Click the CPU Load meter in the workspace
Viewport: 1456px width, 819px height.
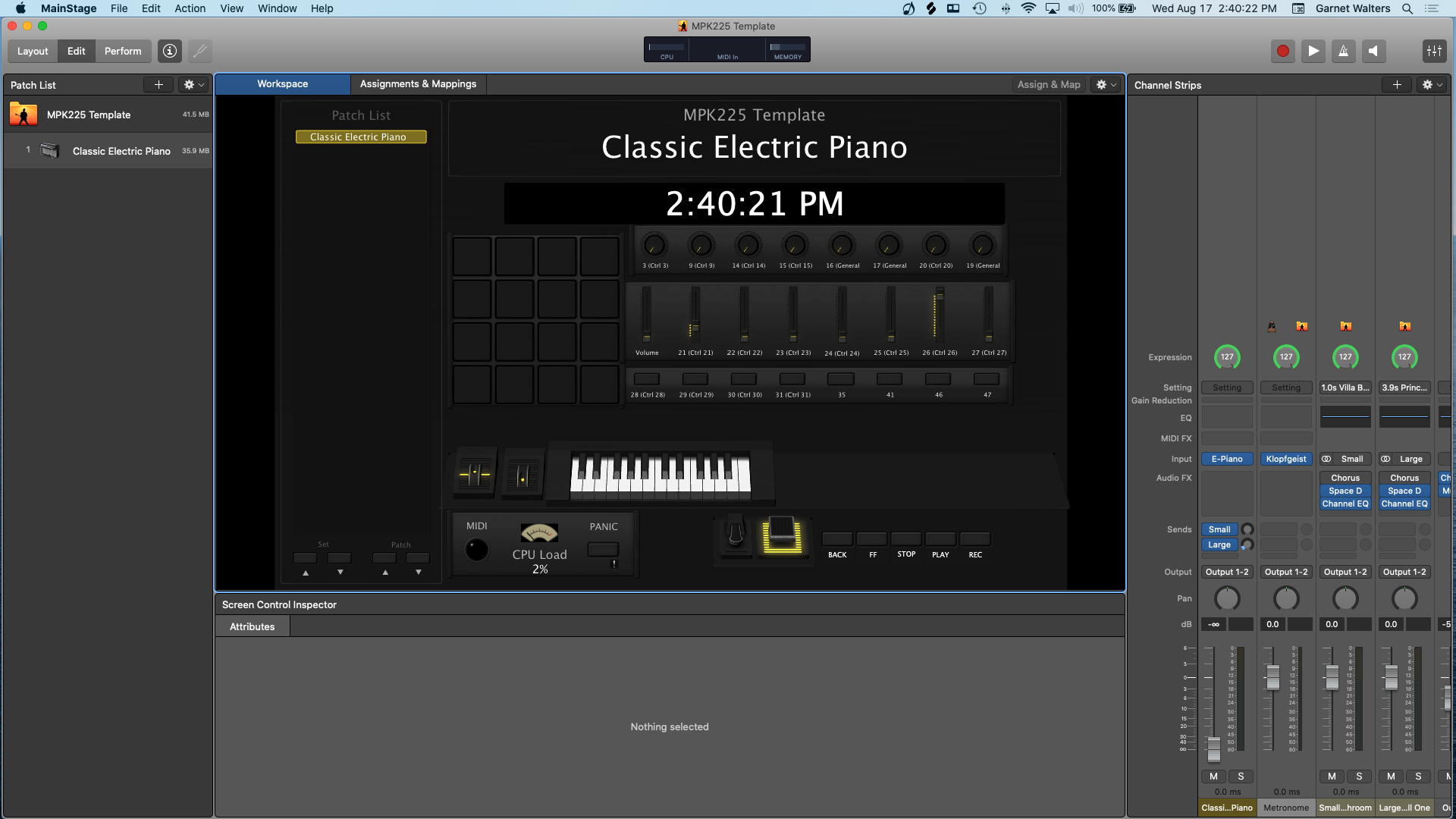(539, 533)
